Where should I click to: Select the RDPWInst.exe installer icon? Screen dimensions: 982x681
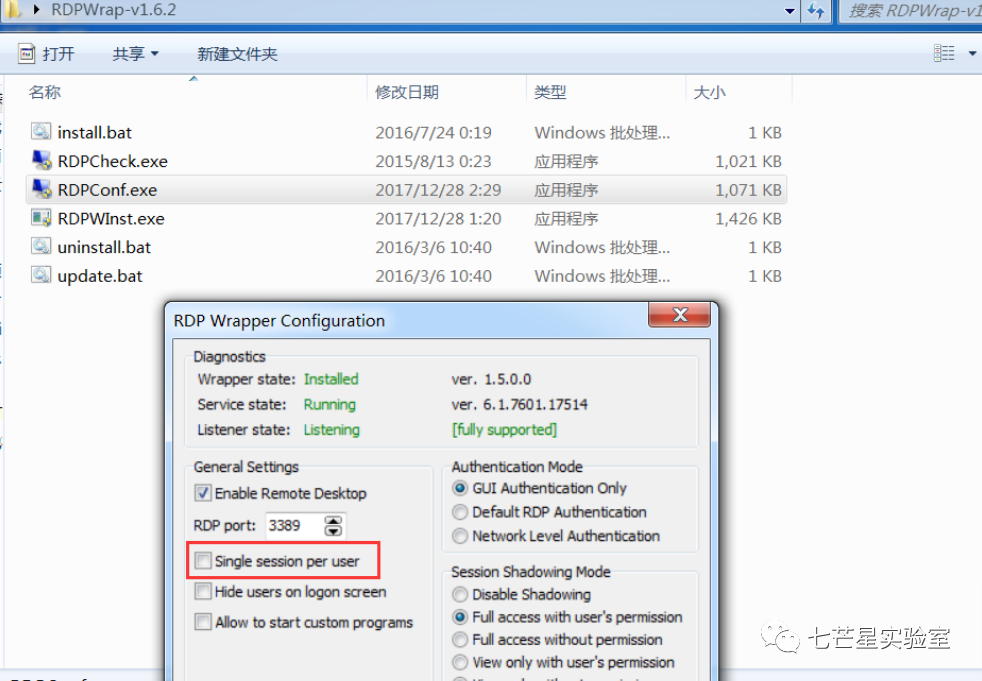click(41, 218)
